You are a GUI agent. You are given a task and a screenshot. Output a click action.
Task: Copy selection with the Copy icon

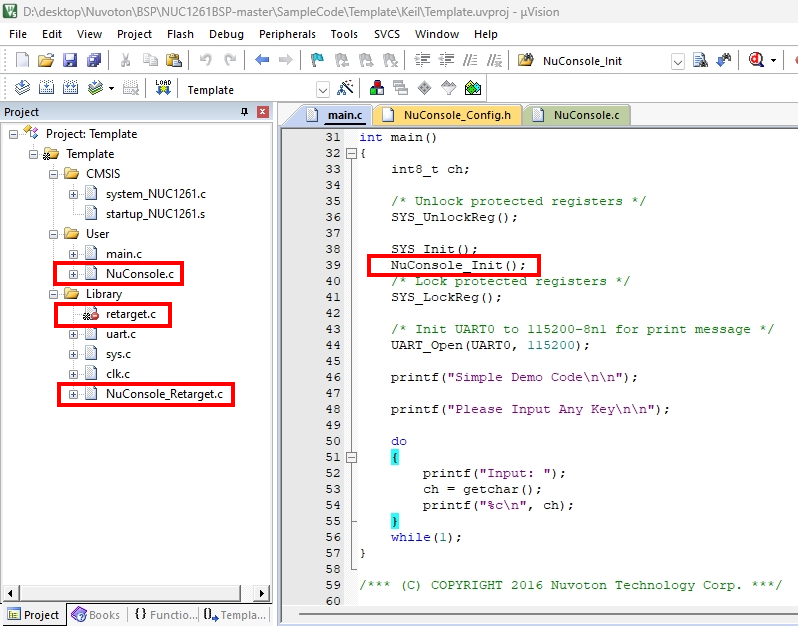pos(150,60)
